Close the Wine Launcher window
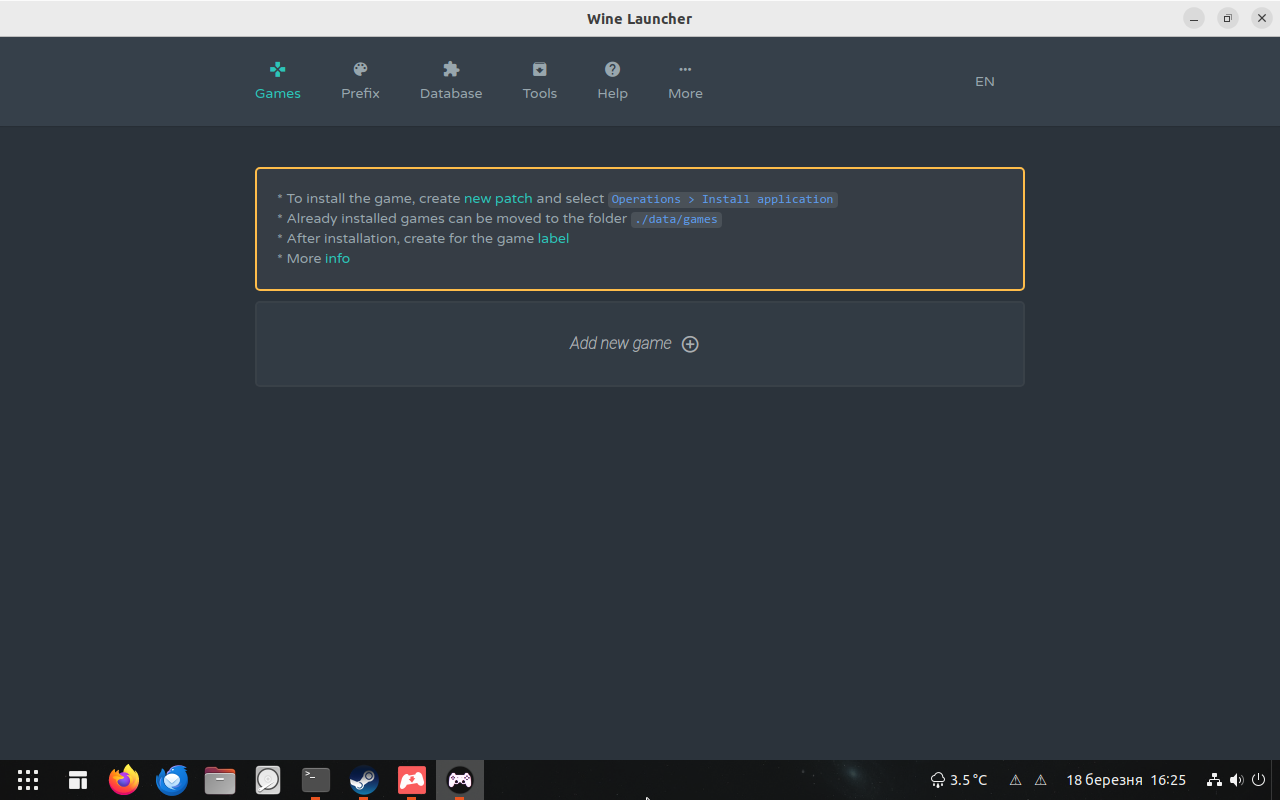 pyautogui.click(x=1262, y=18)
